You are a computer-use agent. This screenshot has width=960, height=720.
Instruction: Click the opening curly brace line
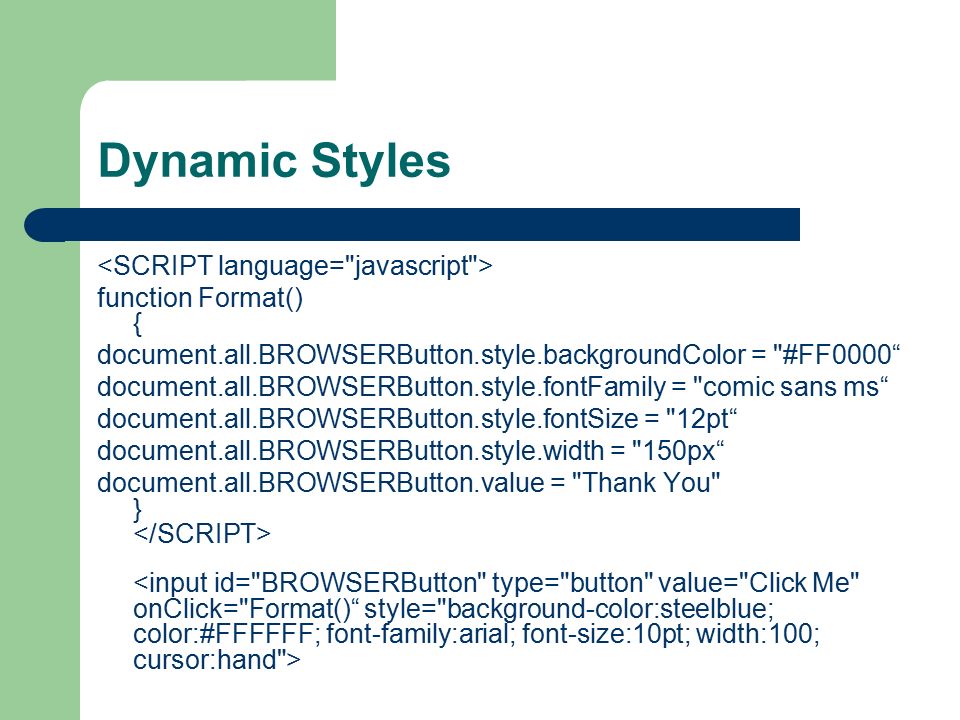[137, 324]
